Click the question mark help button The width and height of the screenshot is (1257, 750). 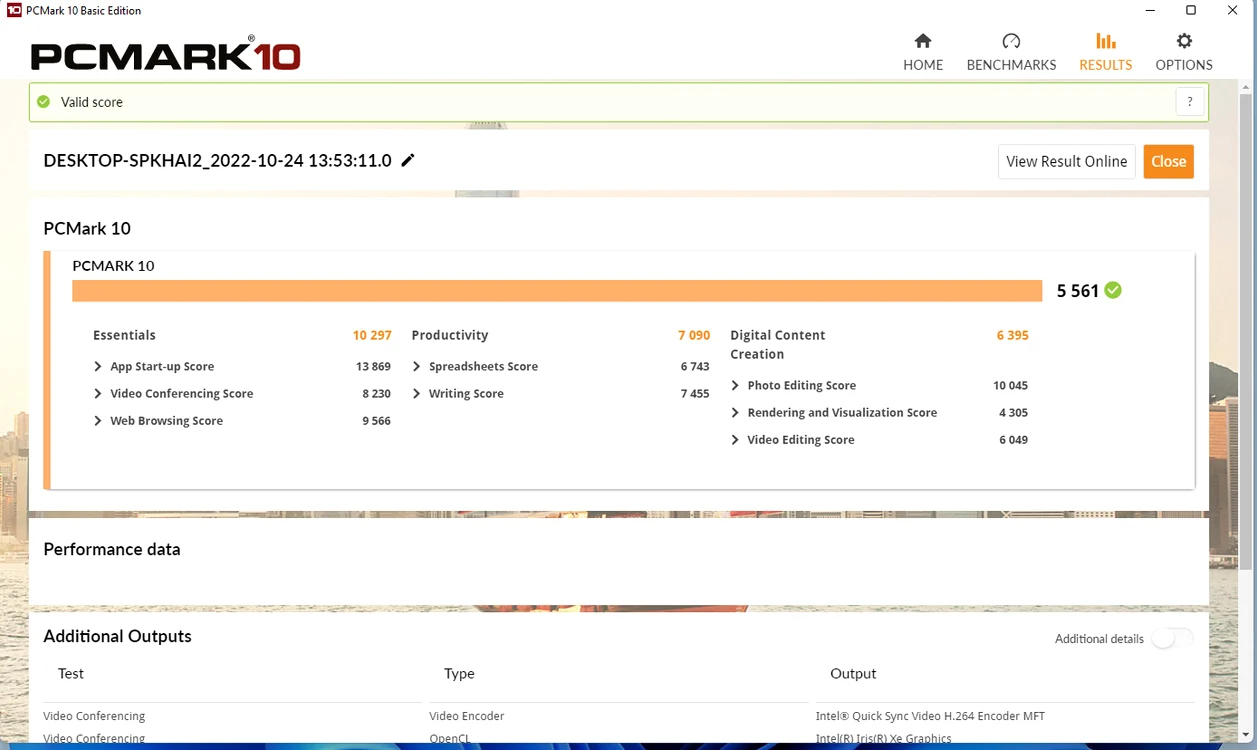coord(1190,102)
